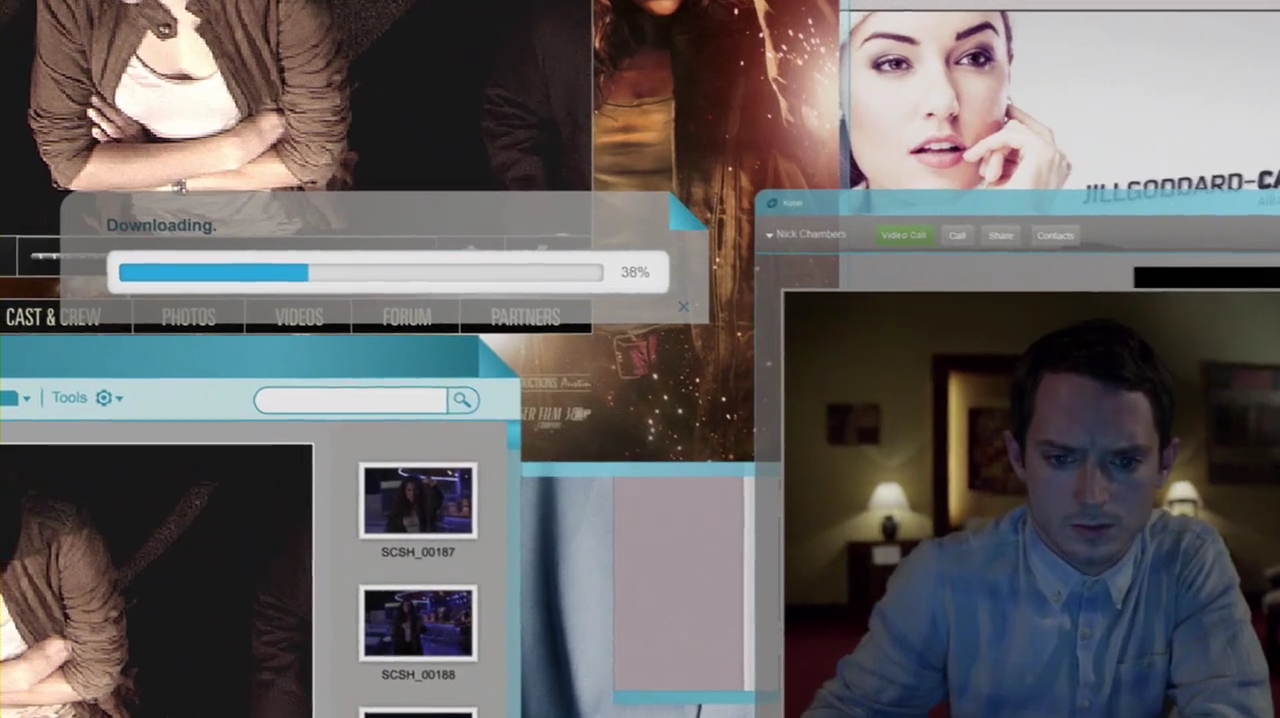1280x718 pixels.
Task: Close the Downloading dialog with the X
Action: (x=684, y=306)
